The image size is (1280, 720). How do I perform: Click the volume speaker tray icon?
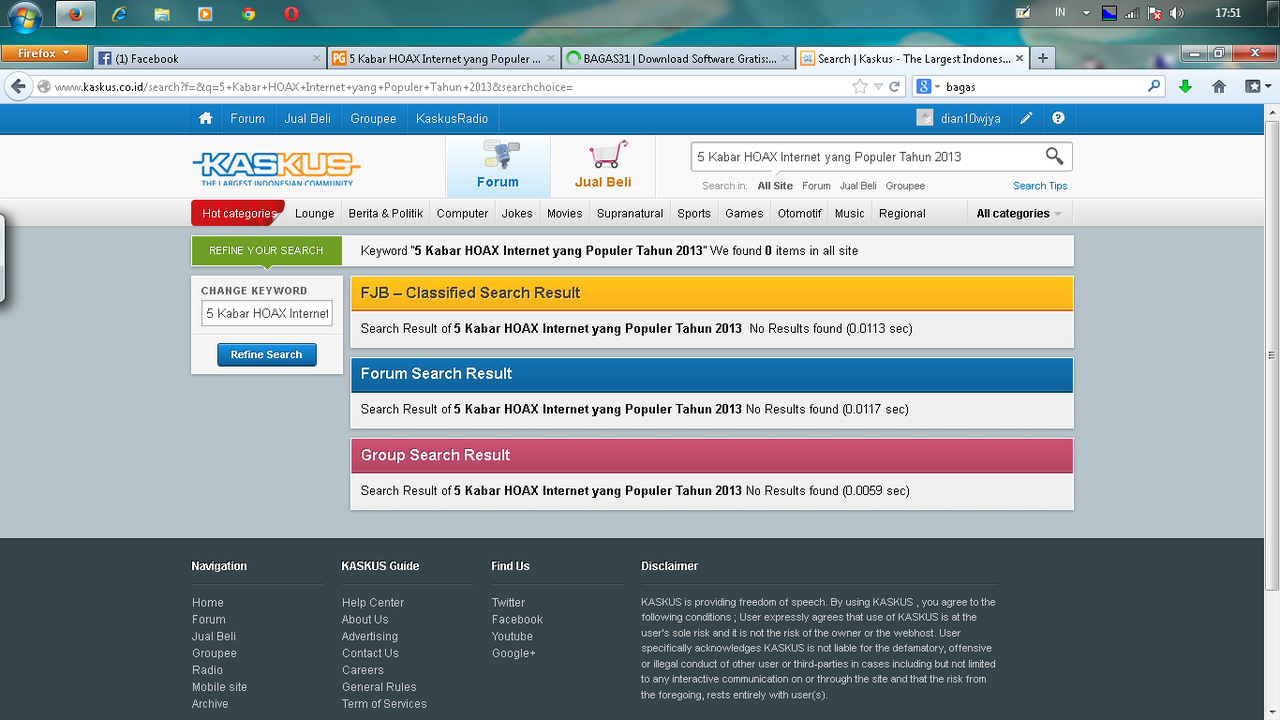pyautogui.click(x=1177, y=14)
